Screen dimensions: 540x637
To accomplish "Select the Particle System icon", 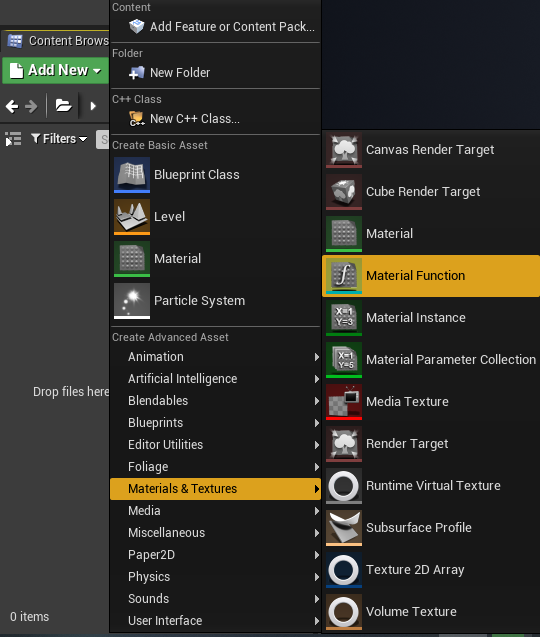I will [132, 301].
